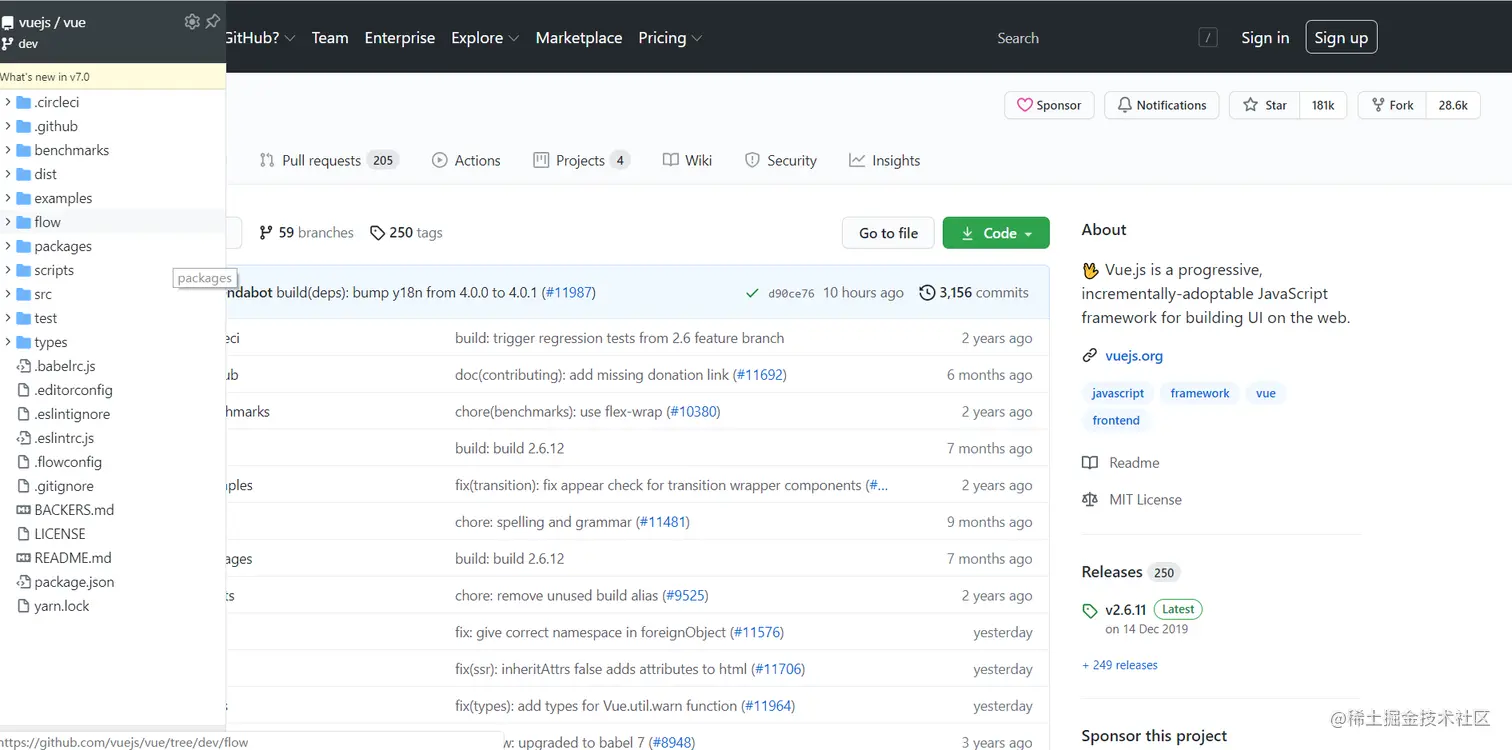Click the 181k star count
This screenshot has height=750, width=1512.
[1323, 105]
